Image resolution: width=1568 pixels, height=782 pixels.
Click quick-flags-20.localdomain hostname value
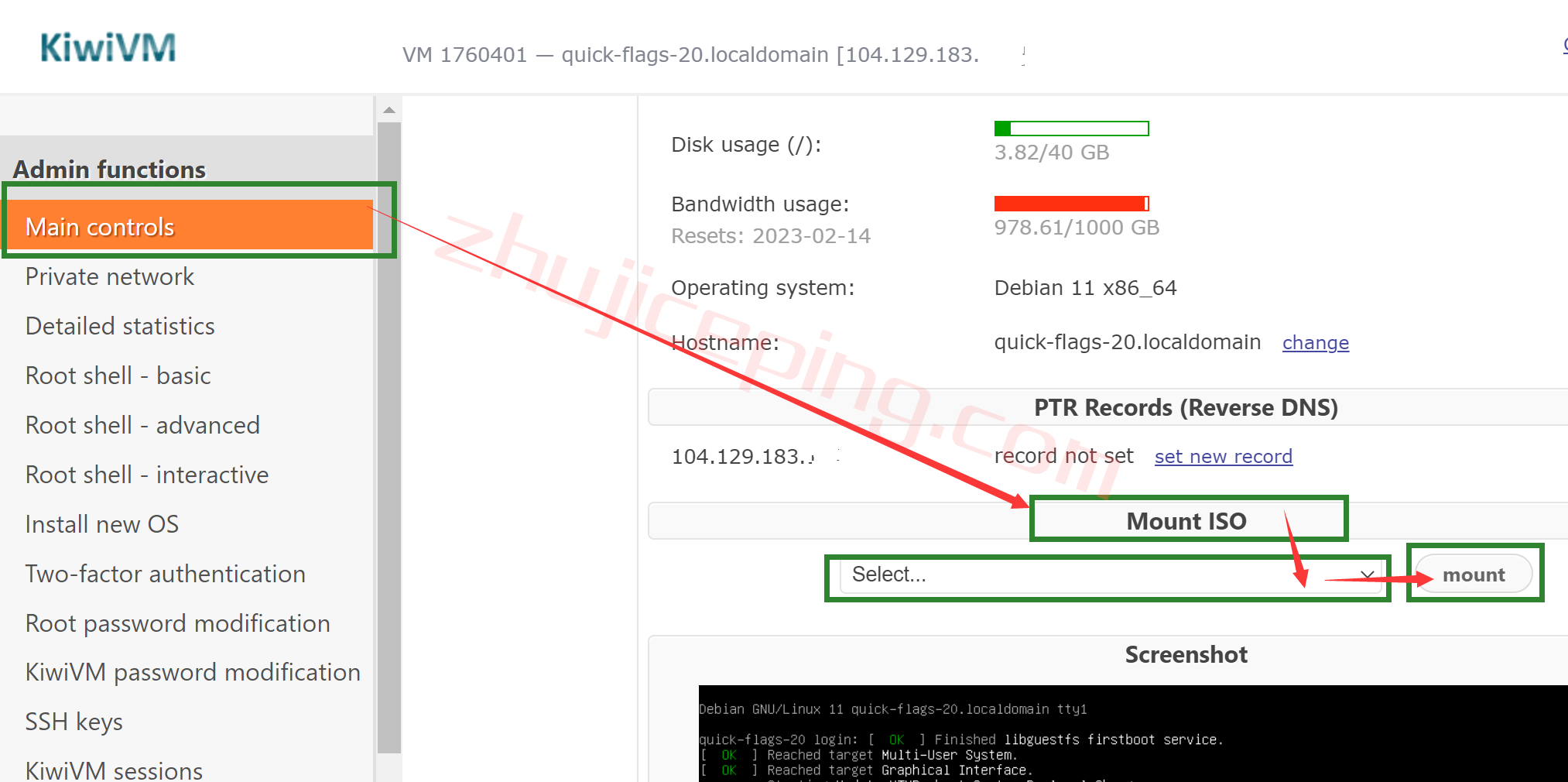pyautogui.click(x=1127, y=342)
